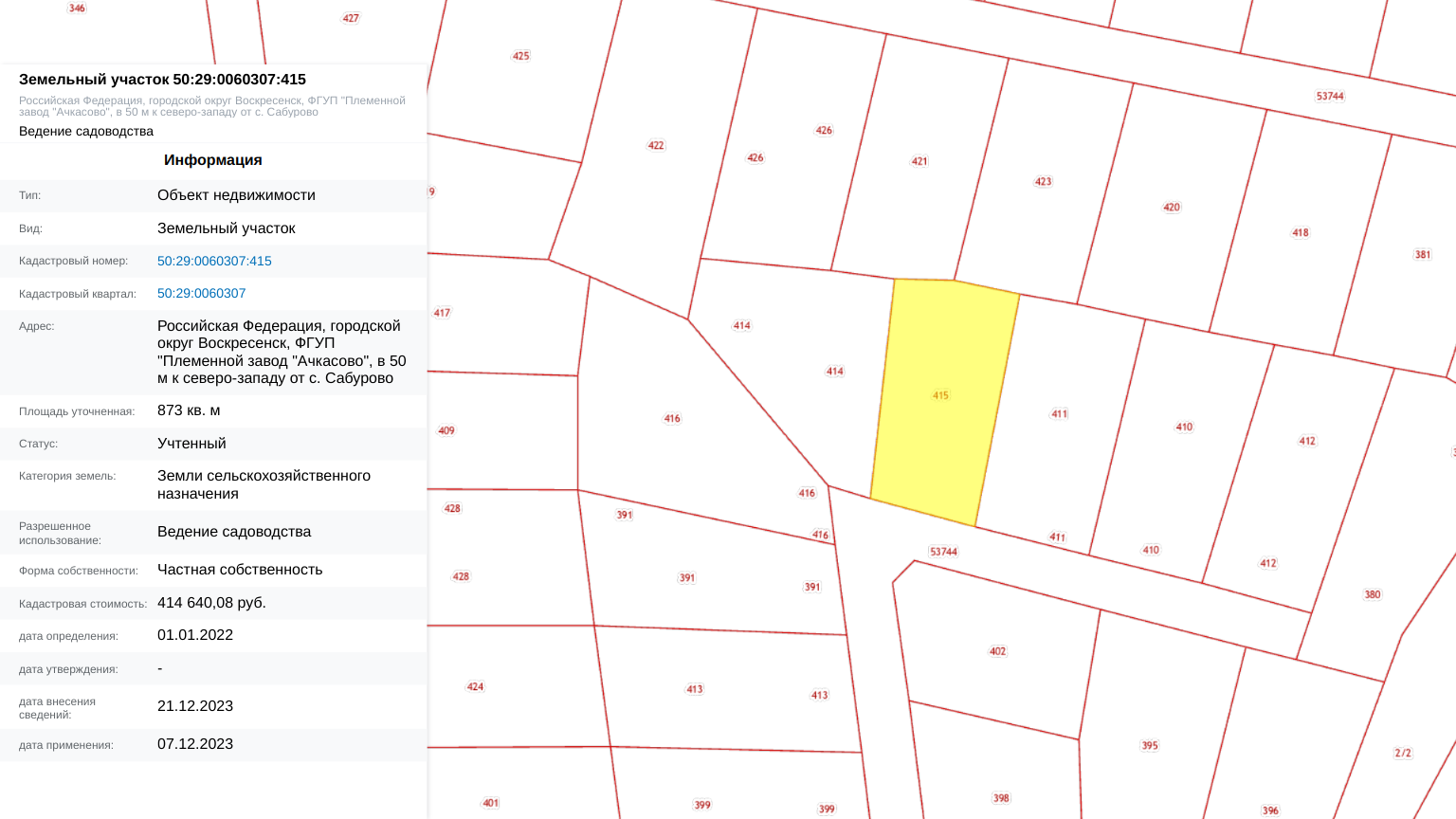Click the 427 parcel label
Screen dimensions: 1456x819
pyautogui.click(x=351, y=18)
